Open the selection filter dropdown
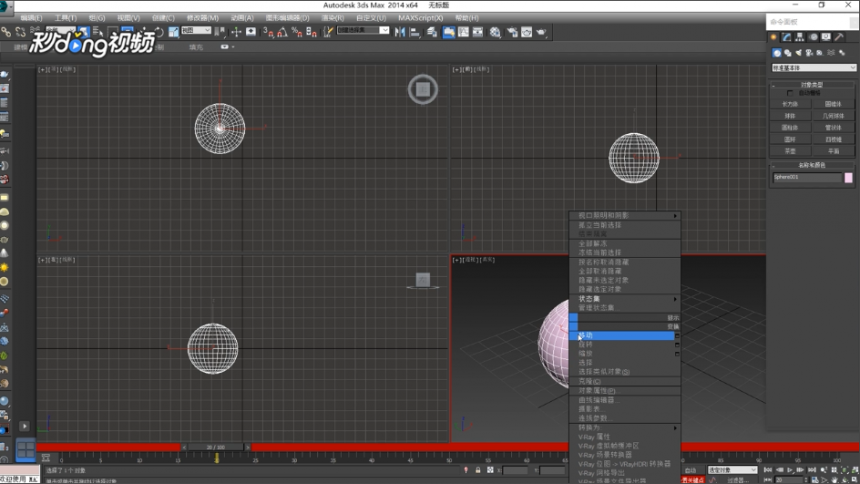The width and height of the screenshot is (860, 484). pyautogui.click(x=60, y=30)
